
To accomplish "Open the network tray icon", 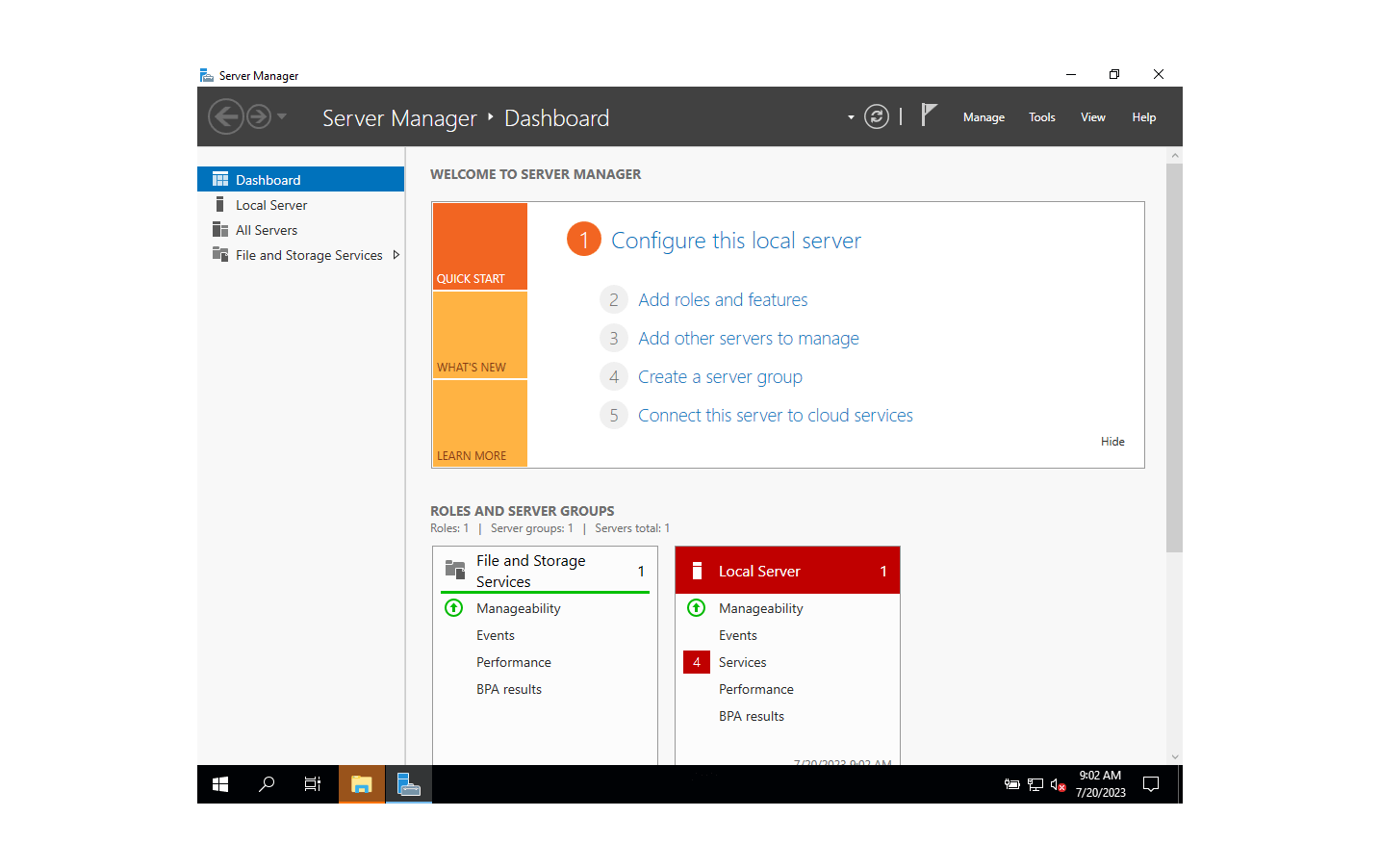I will tap(1035, 785).
